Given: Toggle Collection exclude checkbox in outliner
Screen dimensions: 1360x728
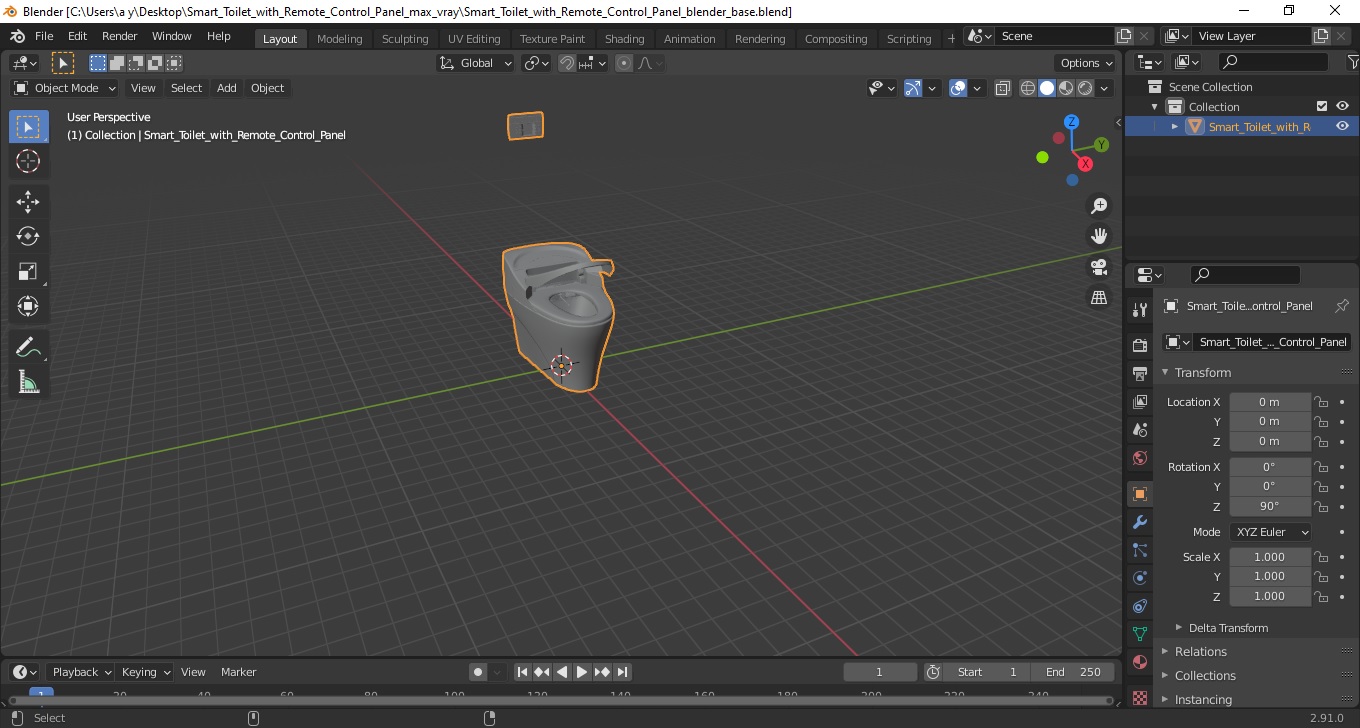Looking at the screenshot, I should [x=1322, y=106].
